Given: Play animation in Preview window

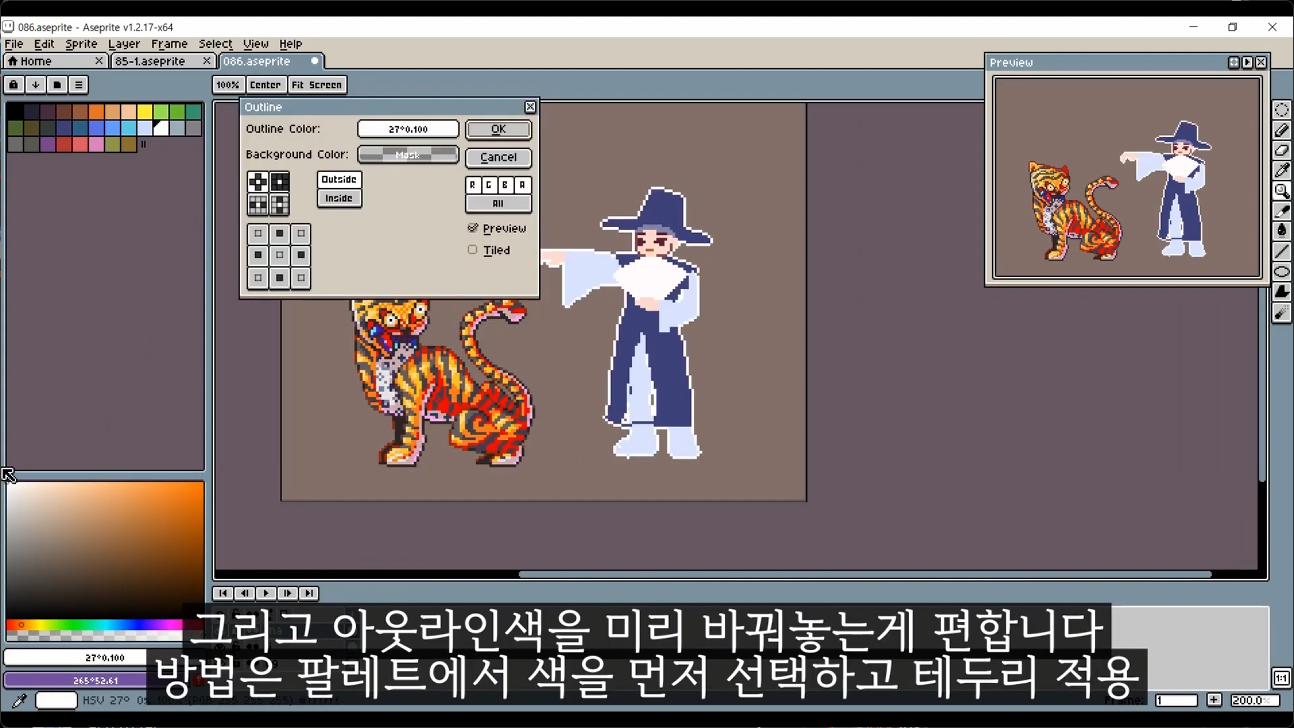Looking at the screenshot, I should [x=1247, y=62].
